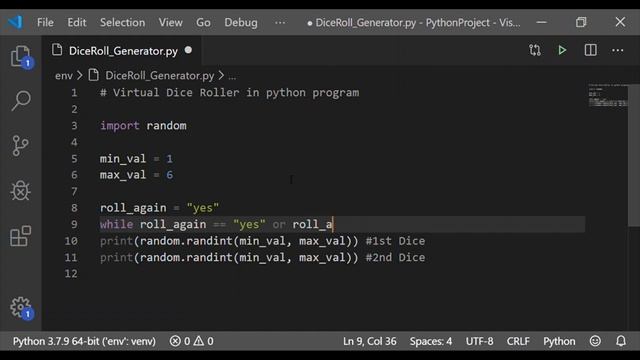
Task: Click the min_val variable on line 5
Action: click(x=122, y=159)
